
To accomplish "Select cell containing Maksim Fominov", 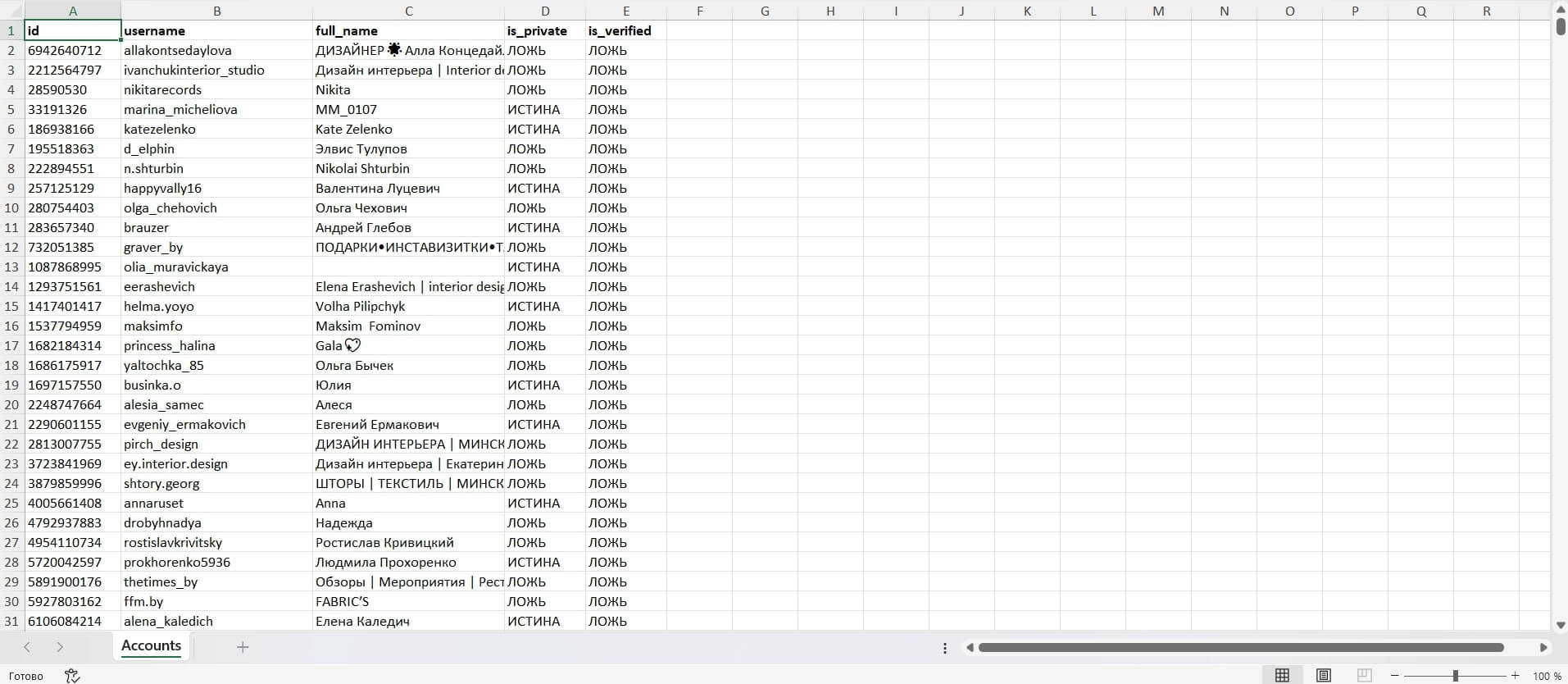I will pyautogui.click(x=408, y=326).
